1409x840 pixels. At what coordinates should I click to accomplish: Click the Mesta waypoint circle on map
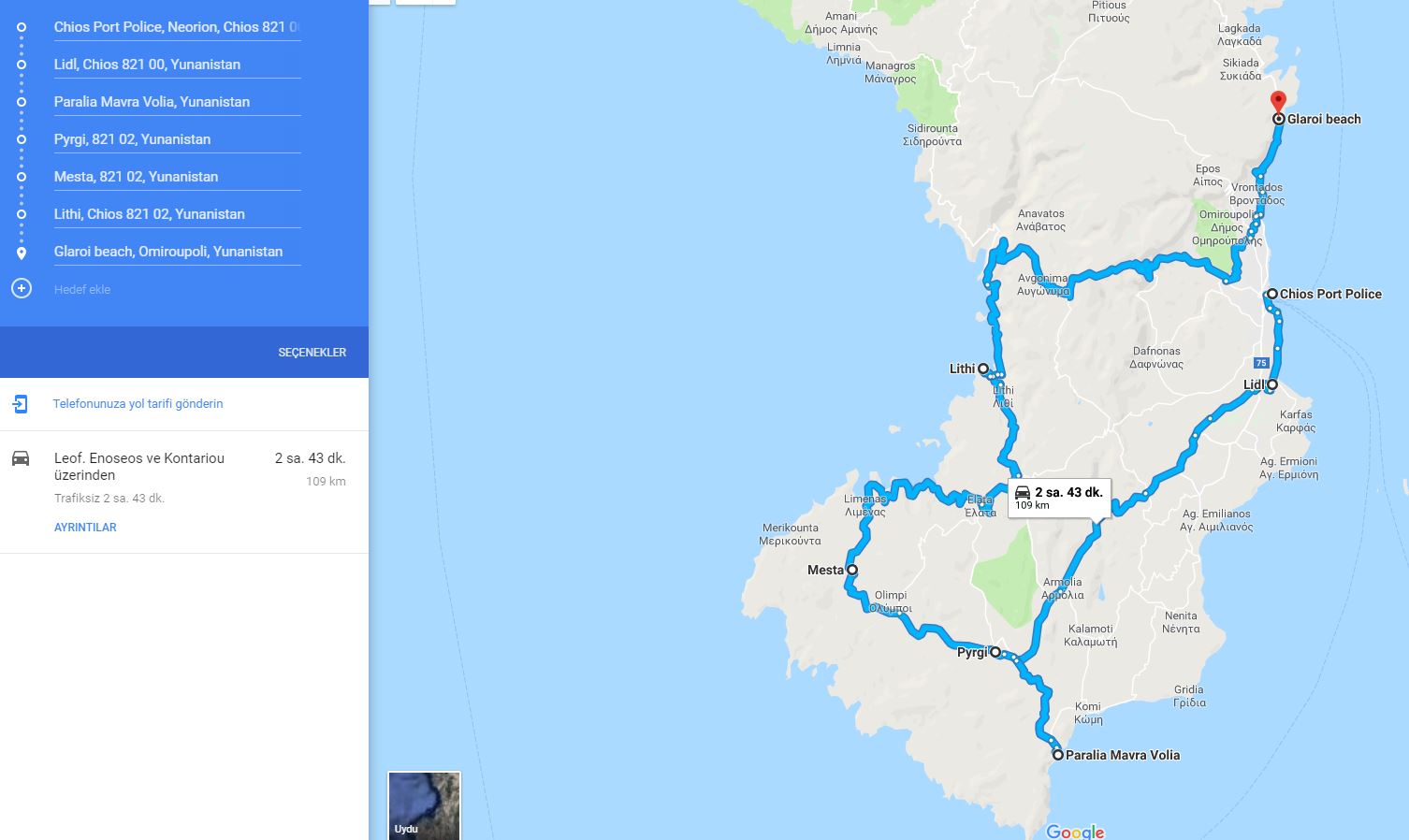coord(852,570)
